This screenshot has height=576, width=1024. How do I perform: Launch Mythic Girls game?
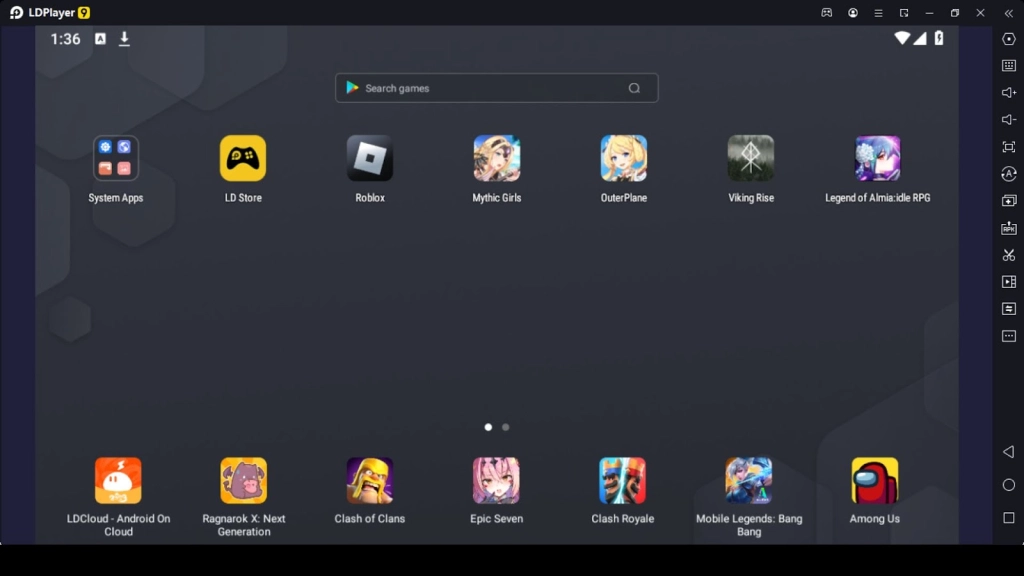pos(496,158)
